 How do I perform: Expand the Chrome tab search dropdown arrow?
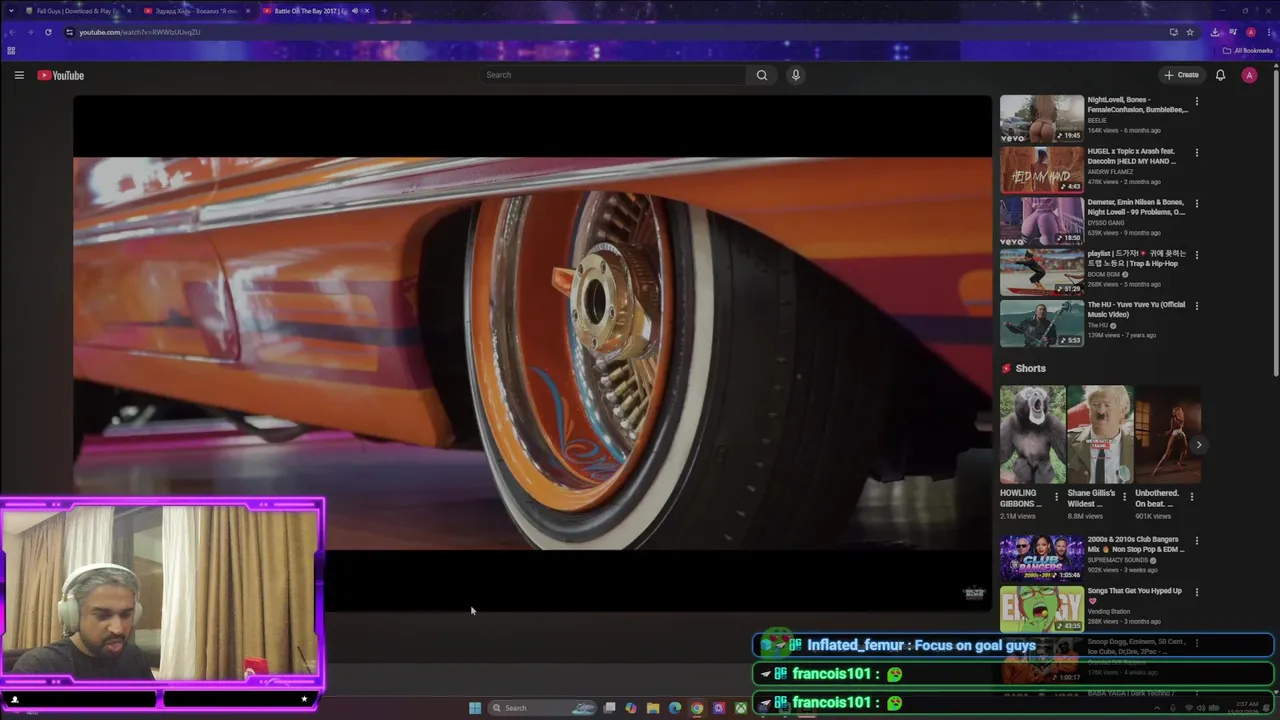pos(11,11)
